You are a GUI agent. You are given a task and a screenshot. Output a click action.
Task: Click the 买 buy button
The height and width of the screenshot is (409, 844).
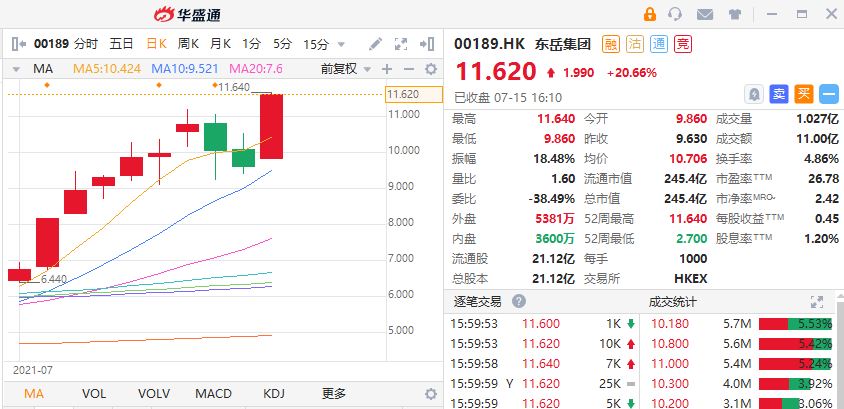pos(804,94)
